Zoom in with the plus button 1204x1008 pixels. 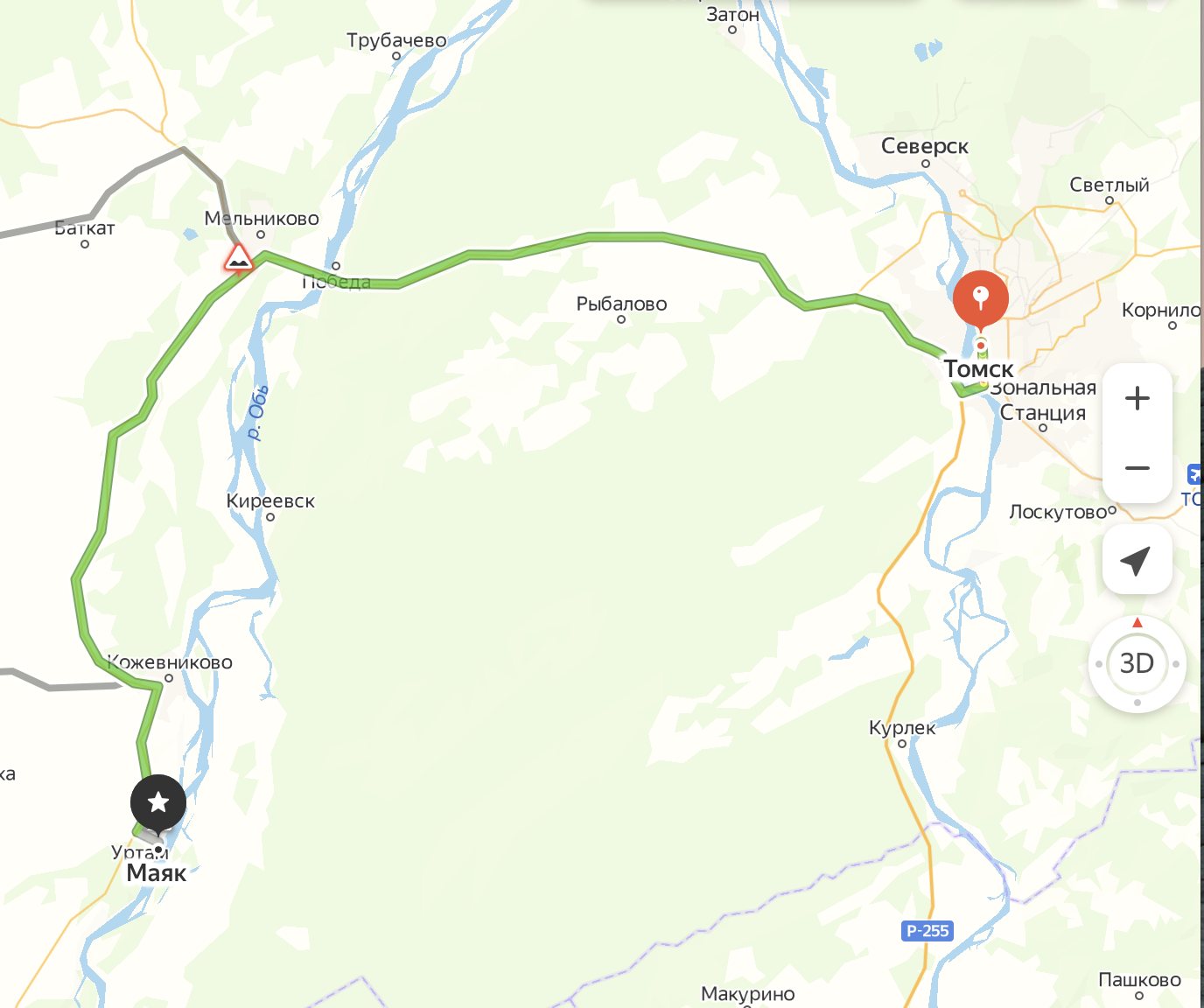click(x=1137, y=398)
